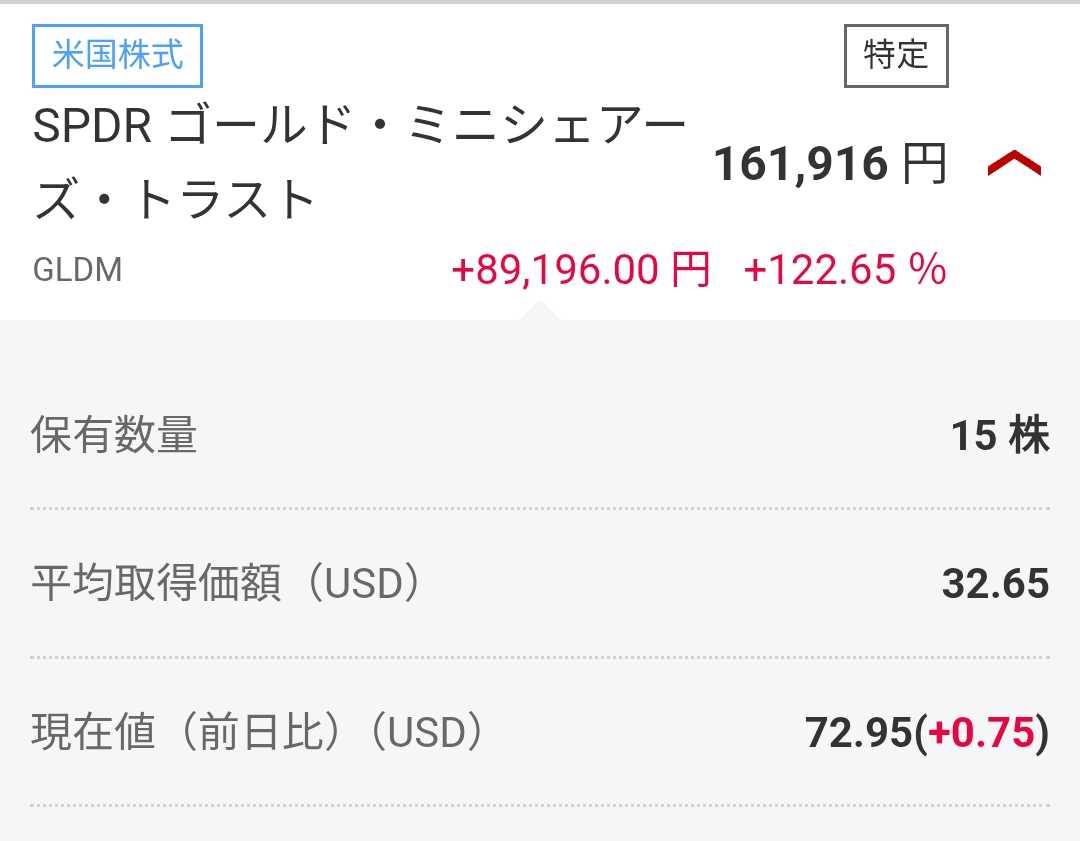Screen dimensions: 1080x841
Task: Select the 32.65 average acquisition price
Action: (x=995, y=584)
